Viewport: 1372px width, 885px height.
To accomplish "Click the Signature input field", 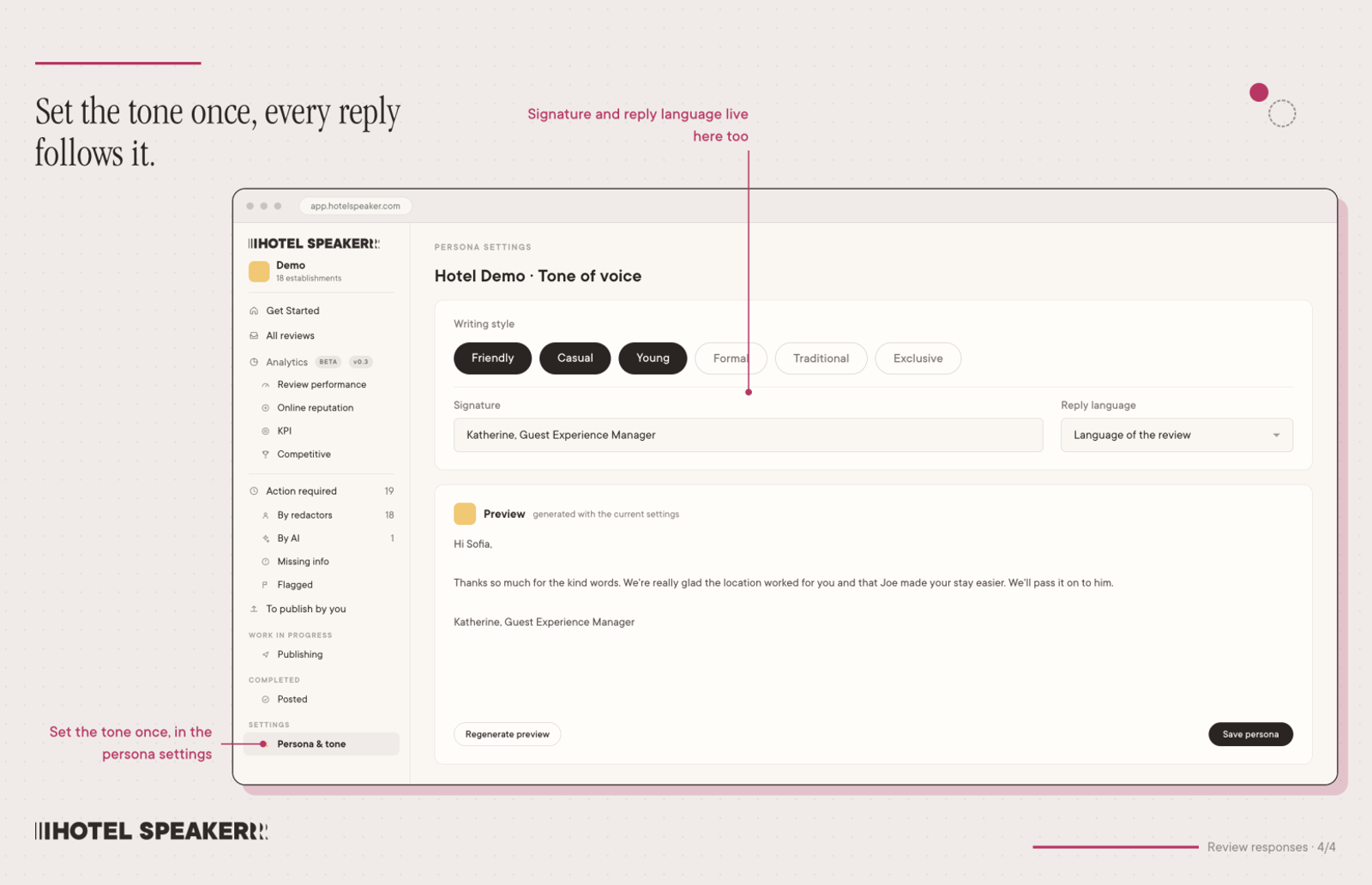I will coord(748,435).
